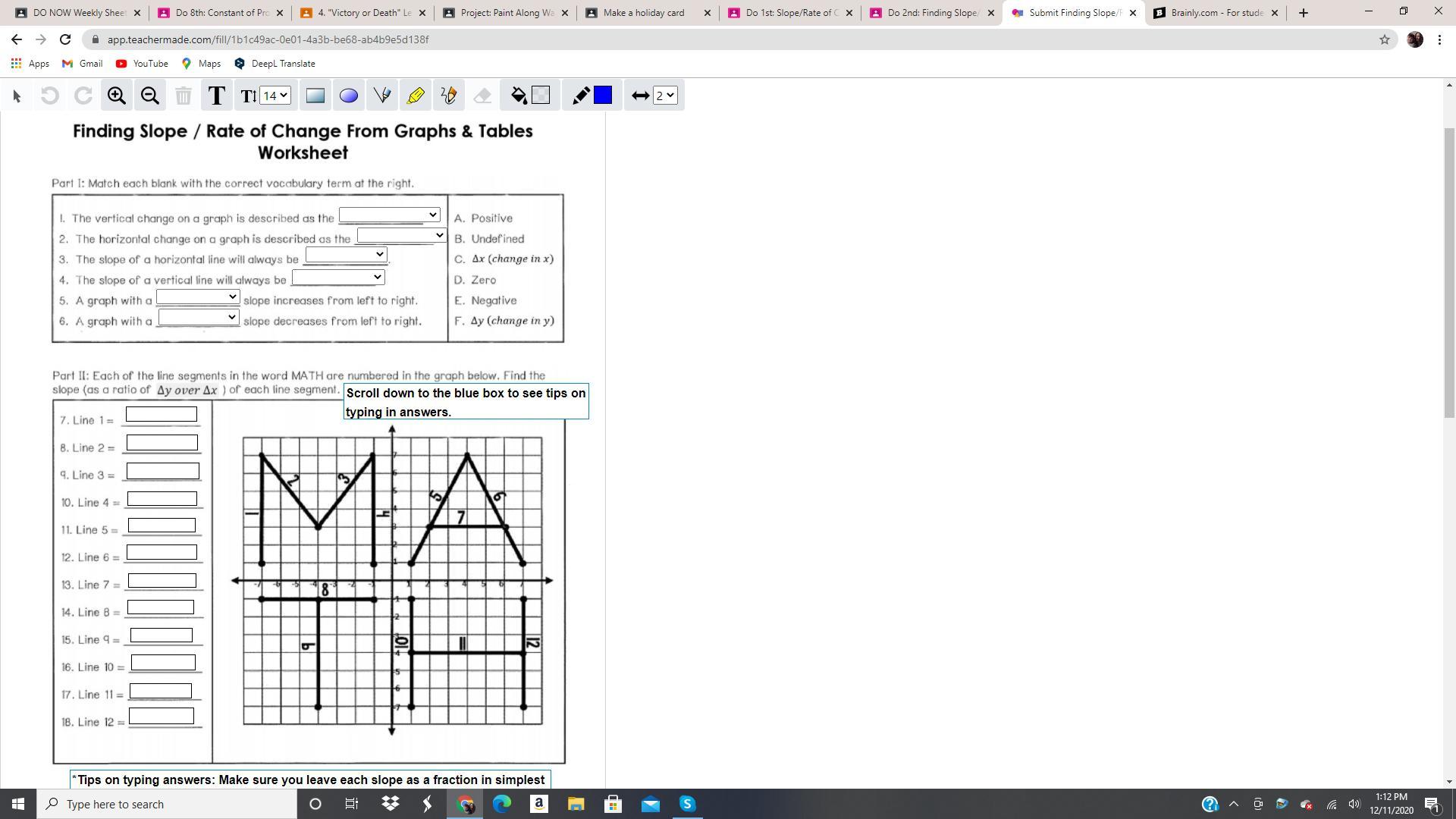Open the line width dropdown
Image resolution: width=1456 pixels, height=819 pixels.
(x=665, y=96)
